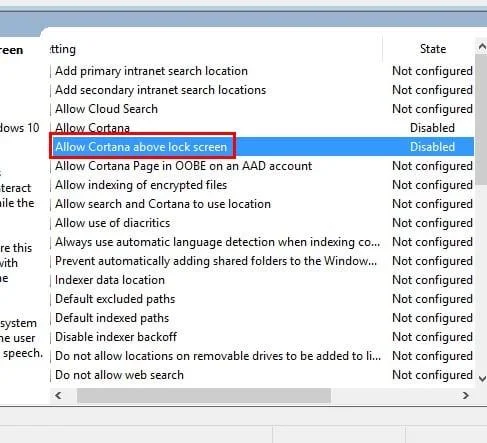
Task: Select the 'Allow Cloud Search' setting
Action: pos(106,109)
